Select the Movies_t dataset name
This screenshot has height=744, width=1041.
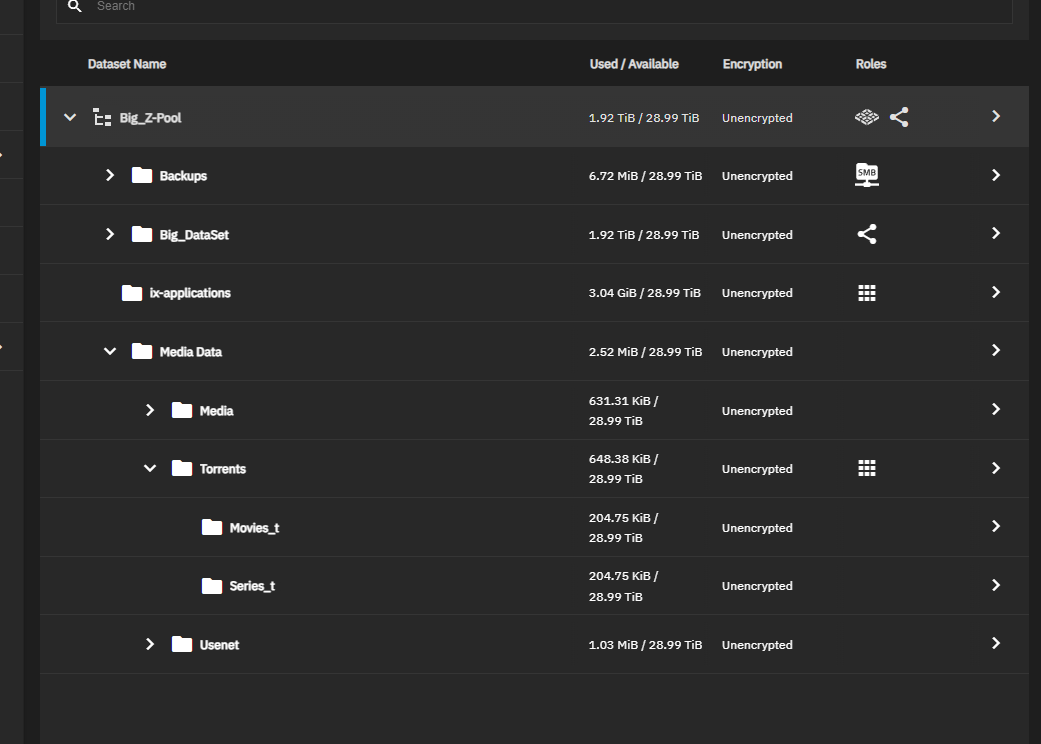click(x=254, y=528)
